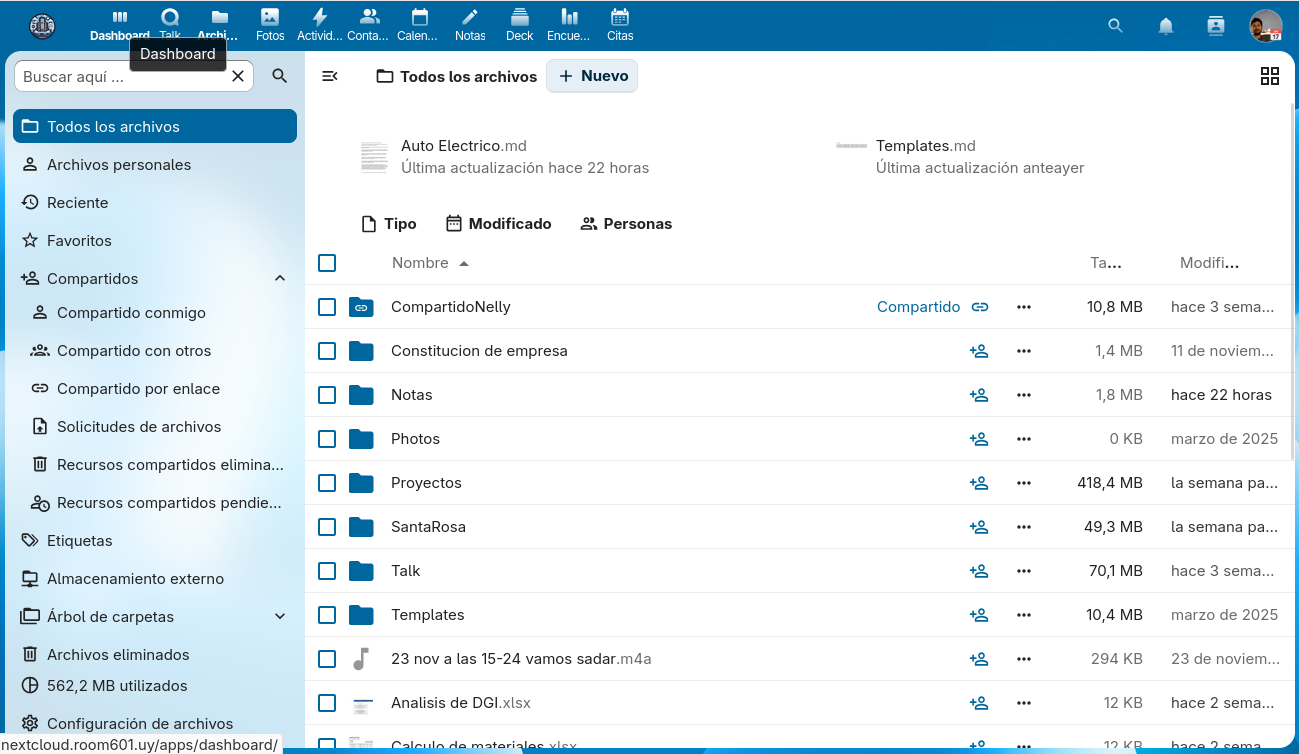Sort files by size column
This screenshot has height=754, width=1299.
(1105, 263)
